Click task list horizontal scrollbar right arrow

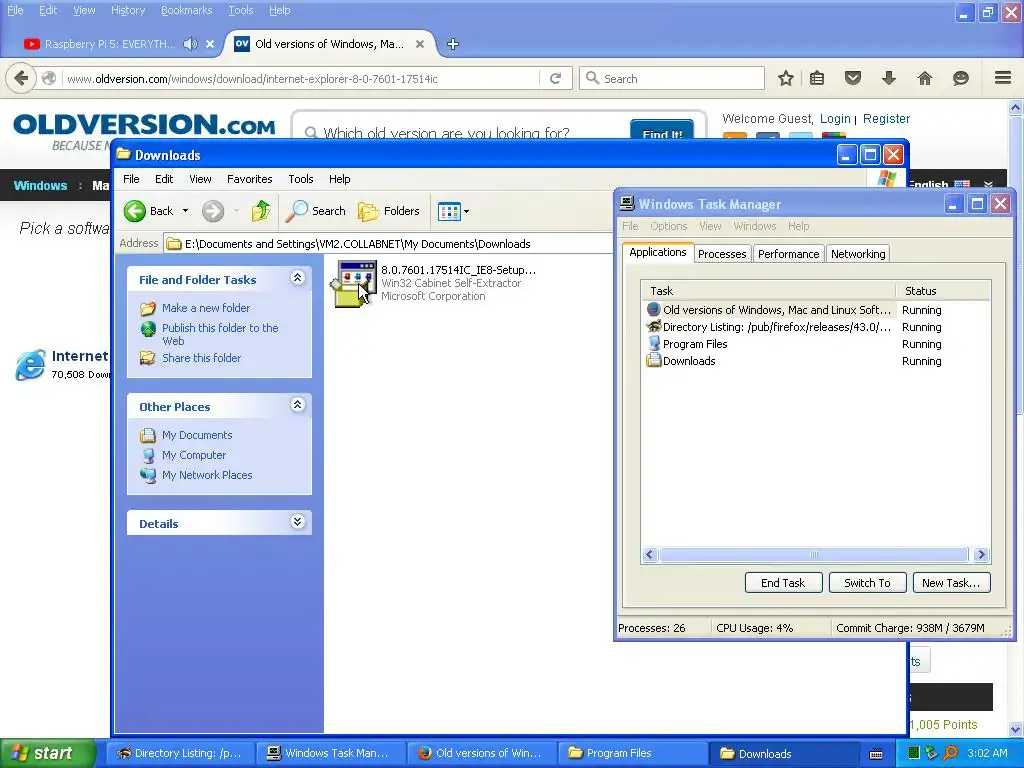point(981,555)
